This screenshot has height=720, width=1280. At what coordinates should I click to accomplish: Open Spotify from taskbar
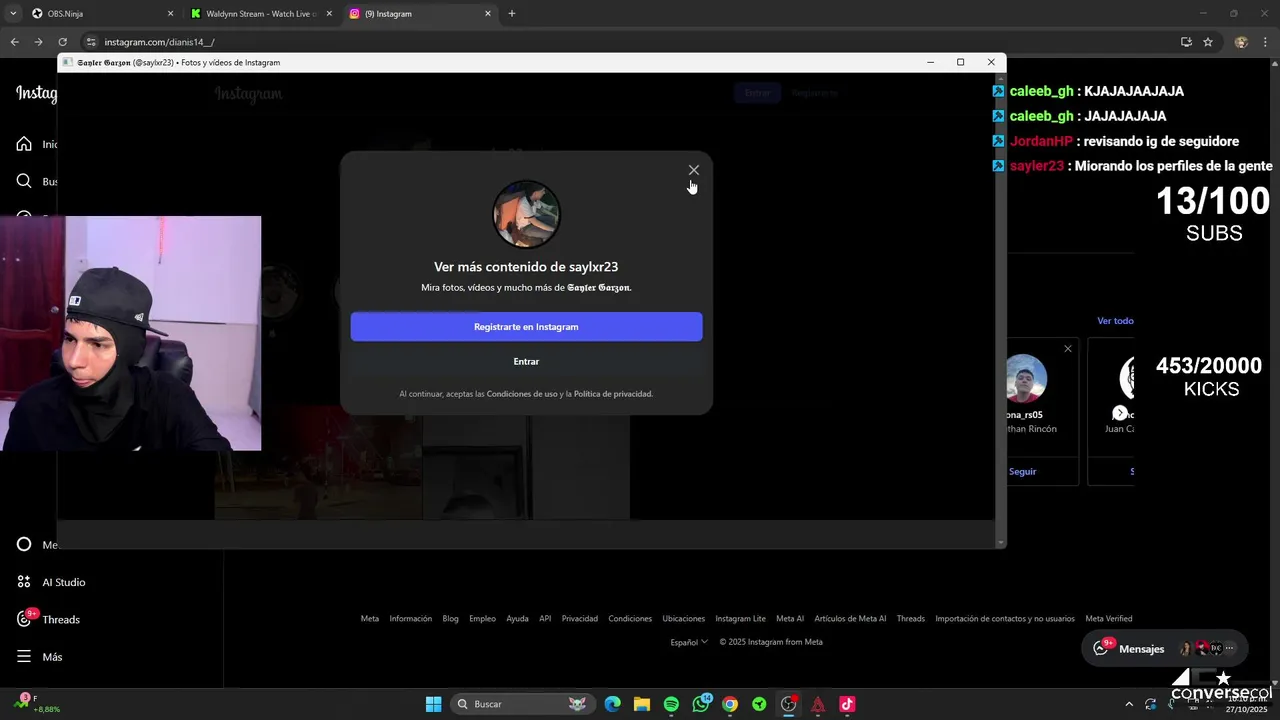tap(671, 704)
